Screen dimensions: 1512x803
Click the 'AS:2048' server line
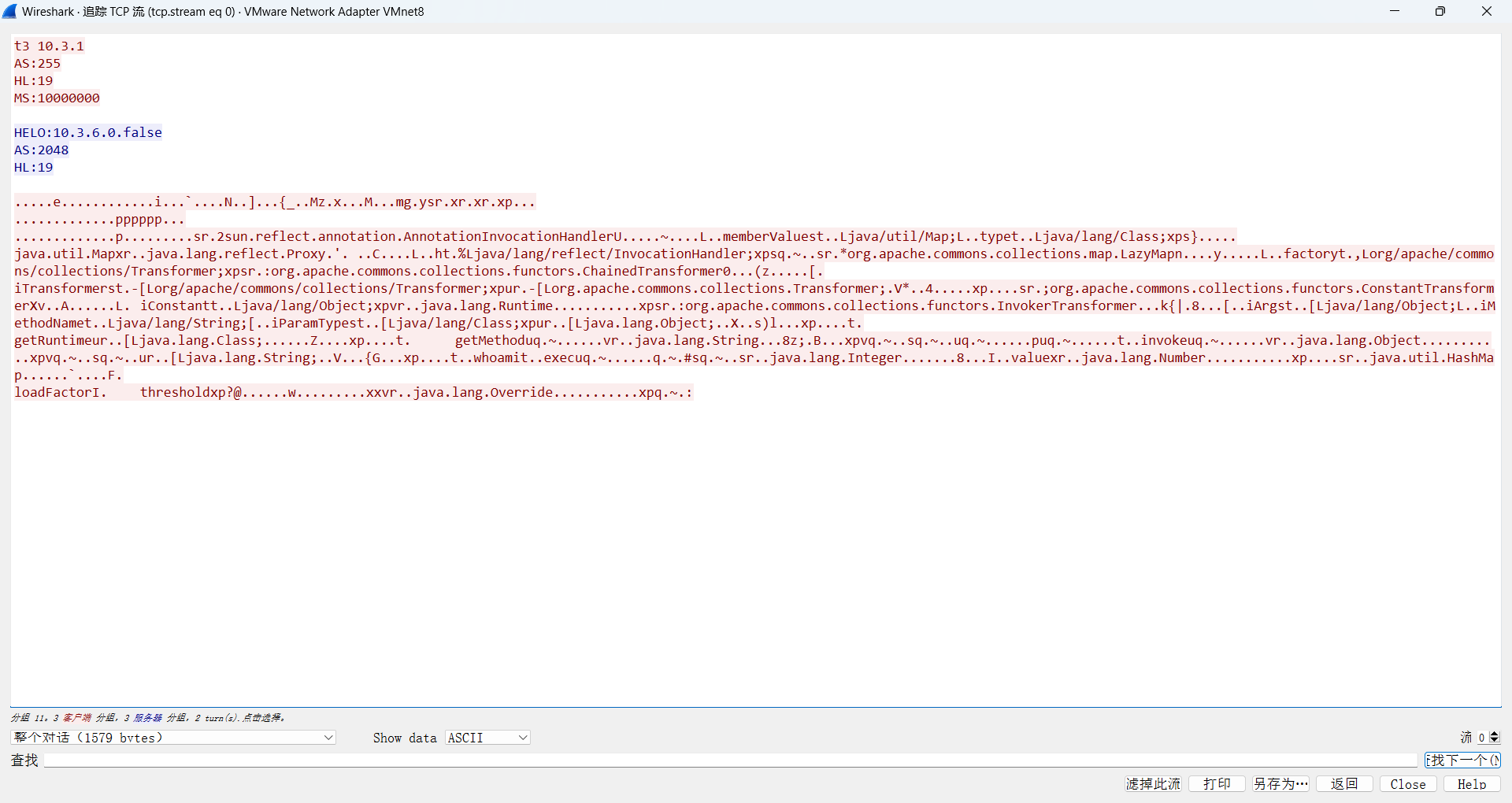[41, 150]
